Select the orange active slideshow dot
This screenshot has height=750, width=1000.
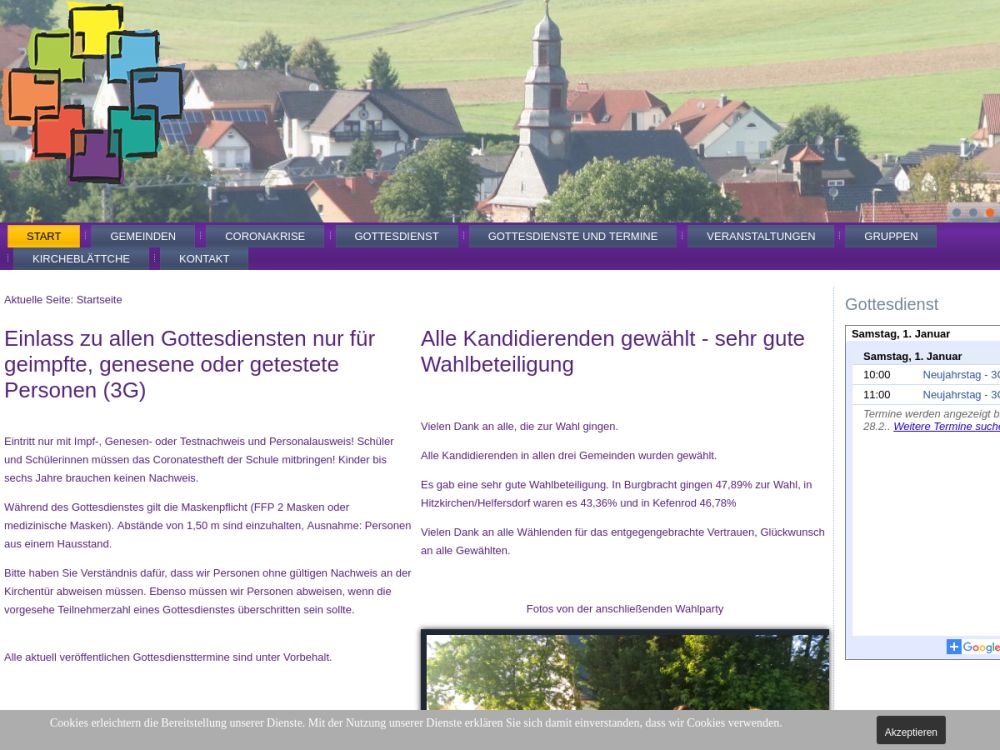click(x=989, y=212)
